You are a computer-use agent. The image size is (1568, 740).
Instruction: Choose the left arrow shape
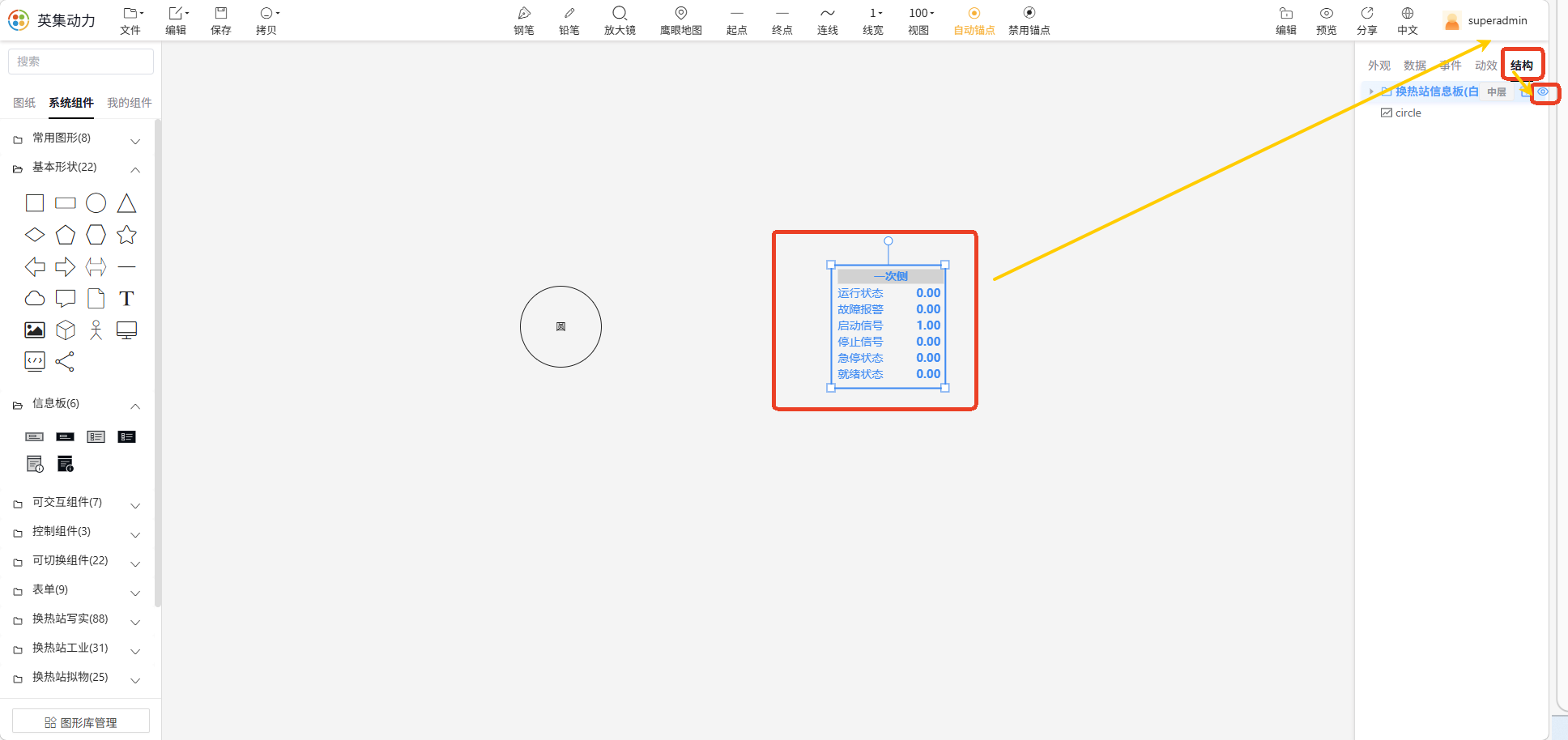click(x=35, y=266)
